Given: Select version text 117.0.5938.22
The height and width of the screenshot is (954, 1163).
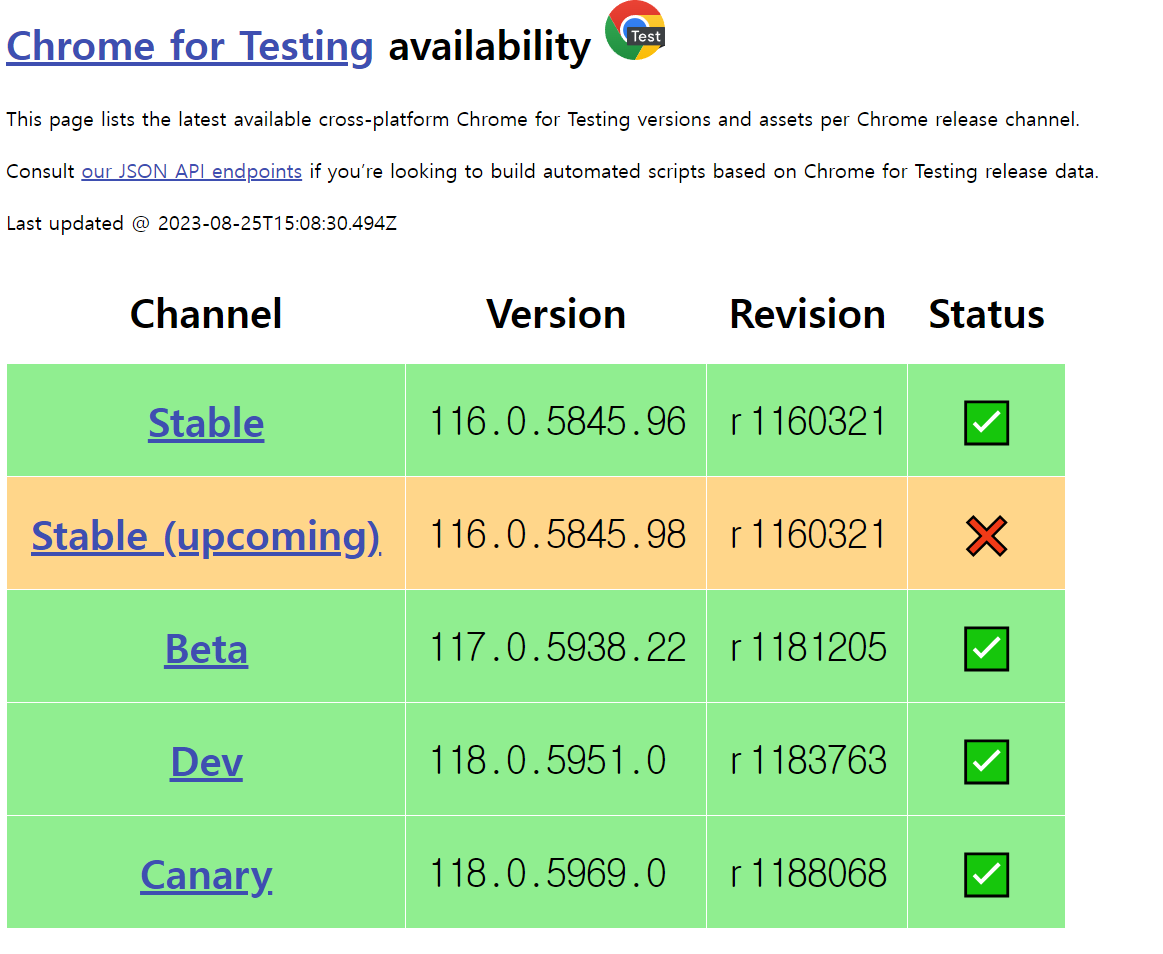Looking at the screenshot, I should [x=557, y=647].
